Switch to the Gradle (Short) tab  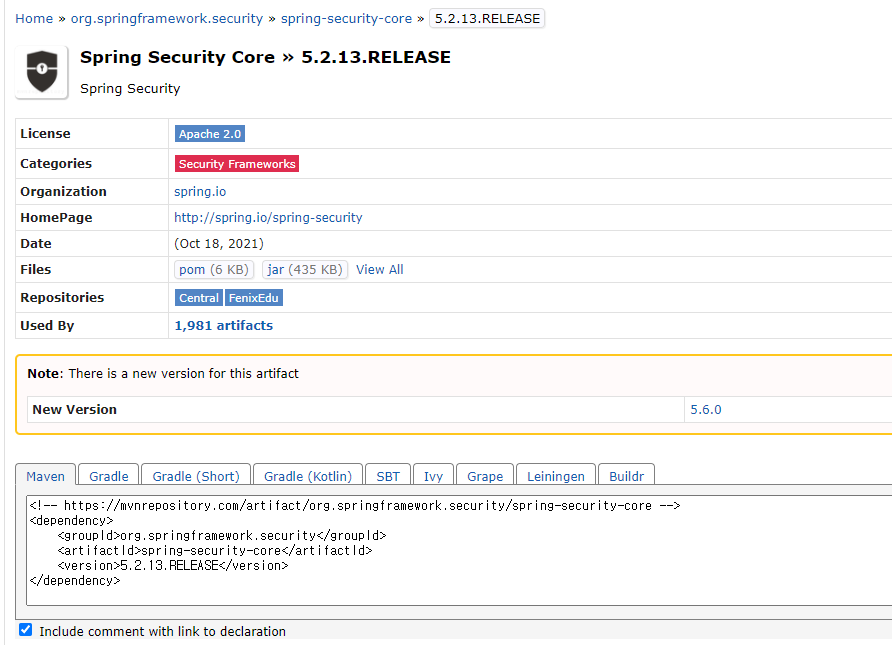coord(196,476)
